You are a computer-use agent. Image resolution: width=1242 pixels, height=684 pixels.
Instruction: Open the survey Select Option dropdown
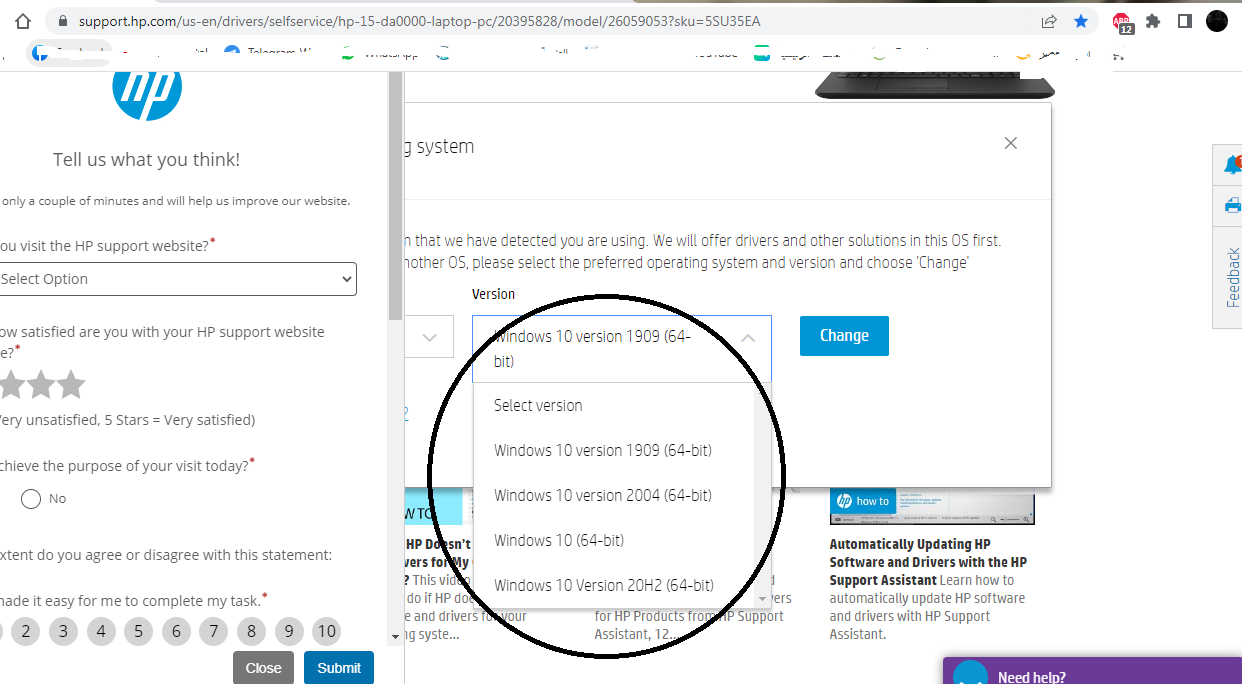176,279
